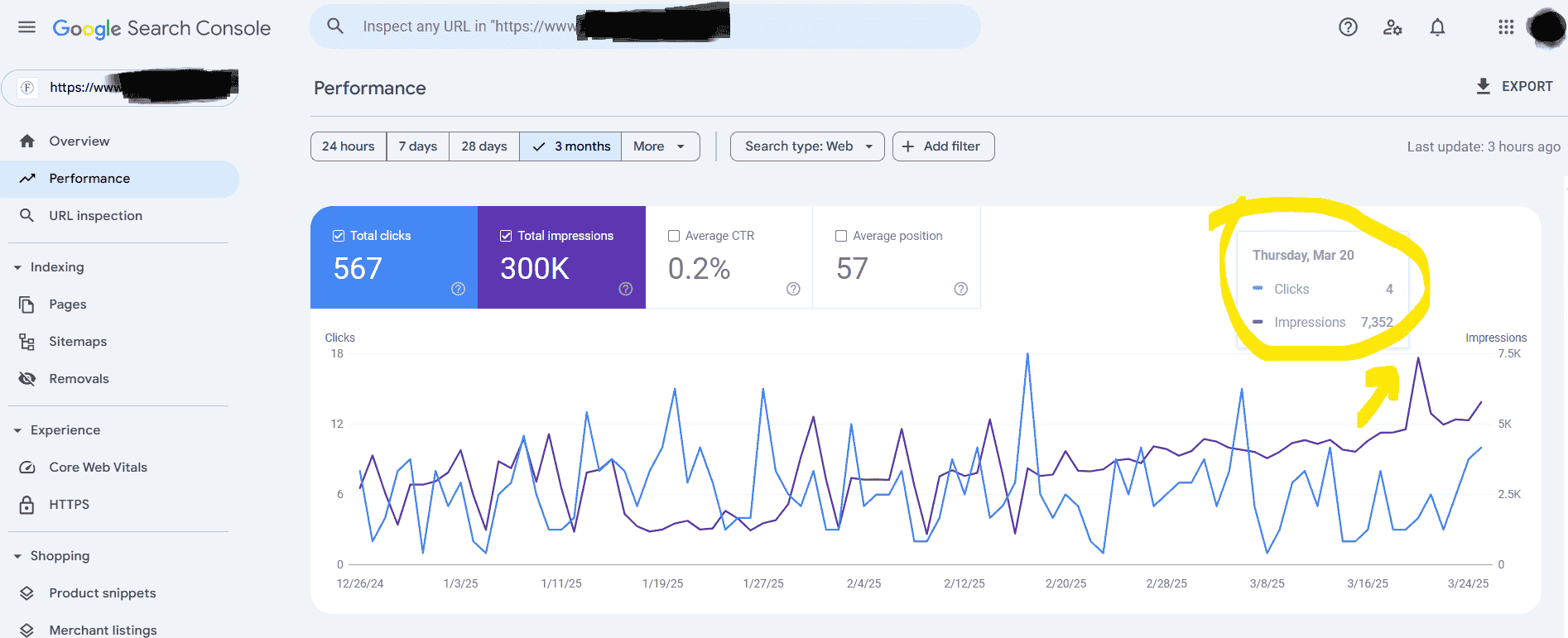
Task: Open the More date range dropdown
Action: [x=660, y=146]
